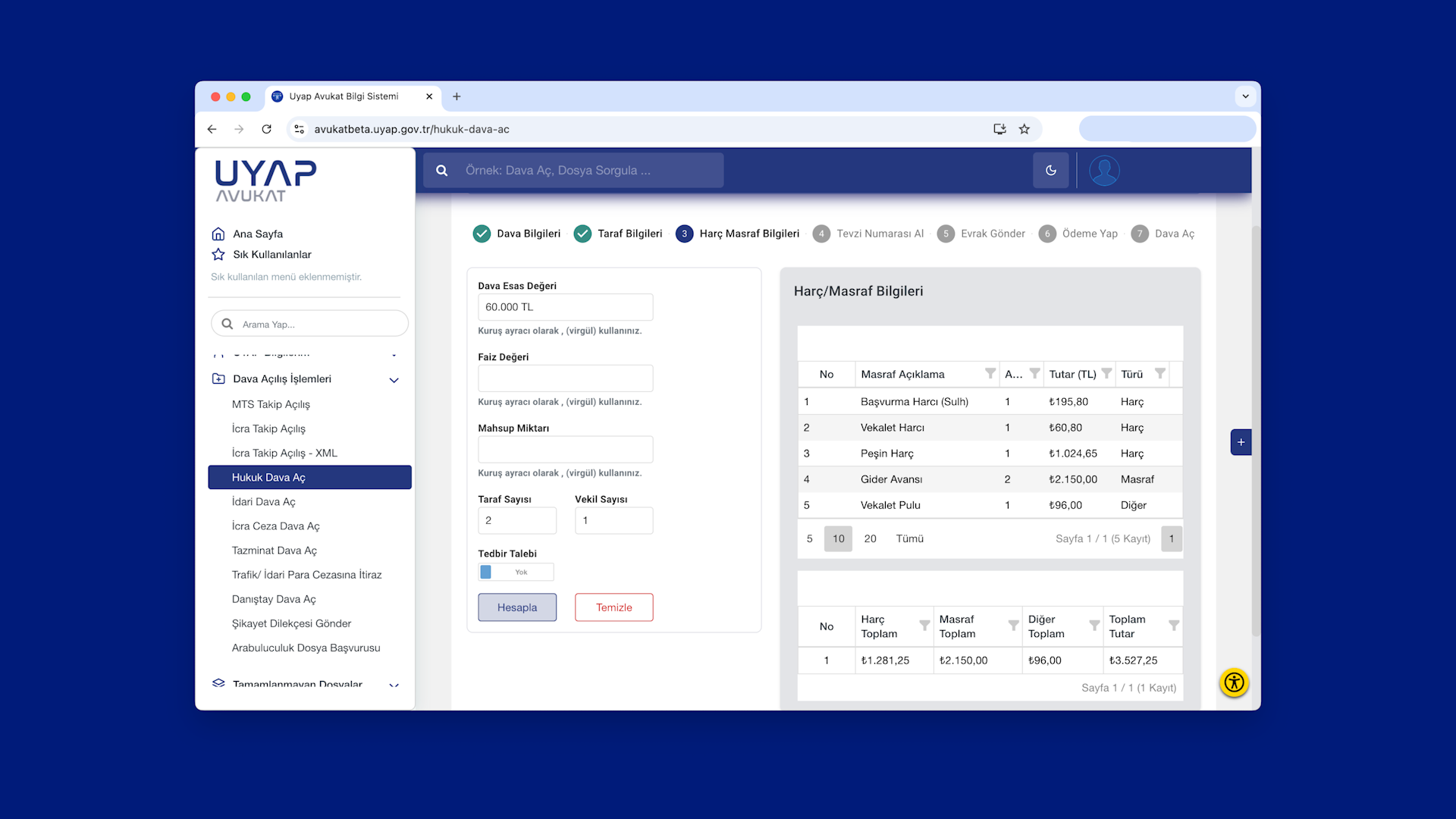Viewport: 1456px width, 819px height.
Task: Bookmark this page with star icon
Action: point(1024,129)
